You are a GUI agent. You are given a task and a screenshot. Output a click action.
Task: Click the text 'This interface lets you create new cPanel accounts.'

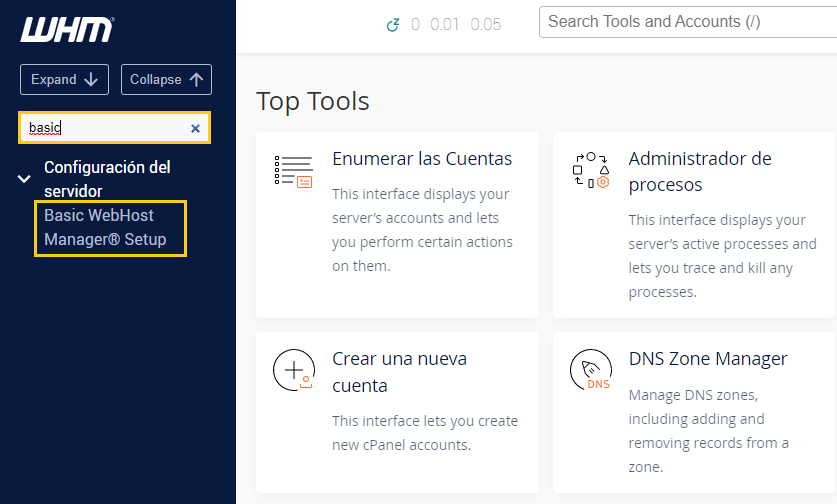tap(425, 433)
